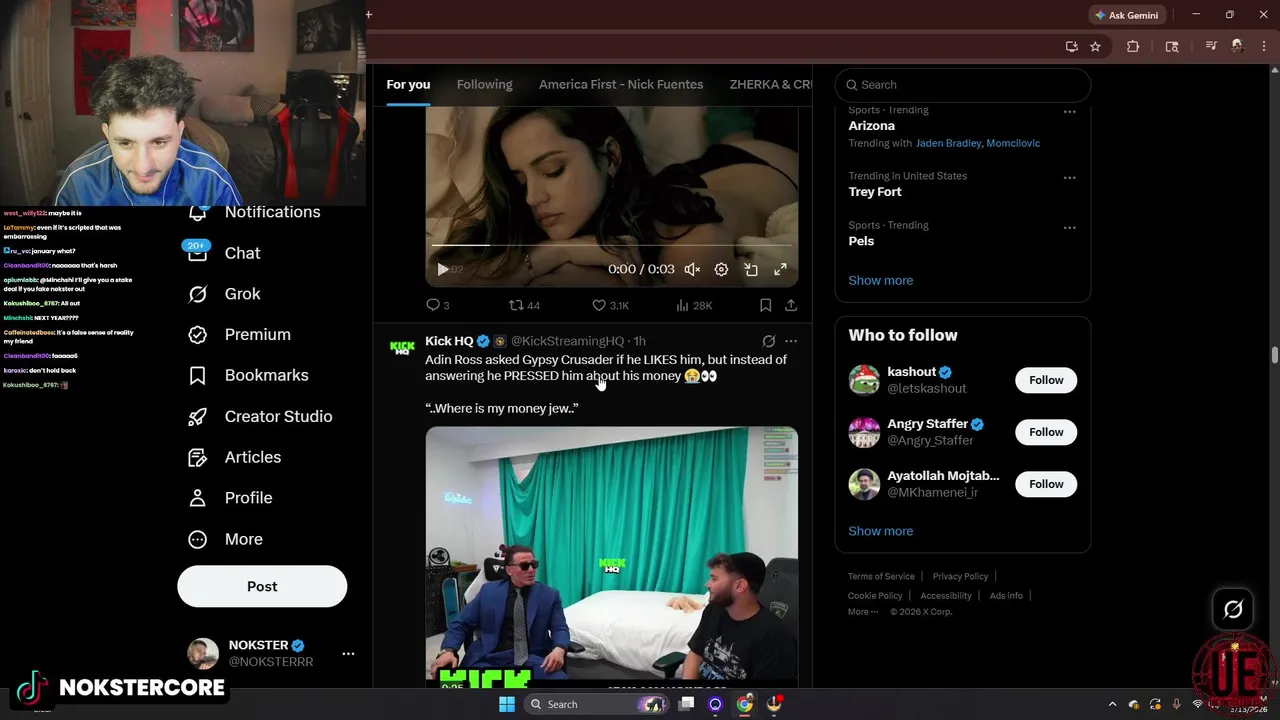Share the video post
1280x720 pixels.
pos(790,305)
